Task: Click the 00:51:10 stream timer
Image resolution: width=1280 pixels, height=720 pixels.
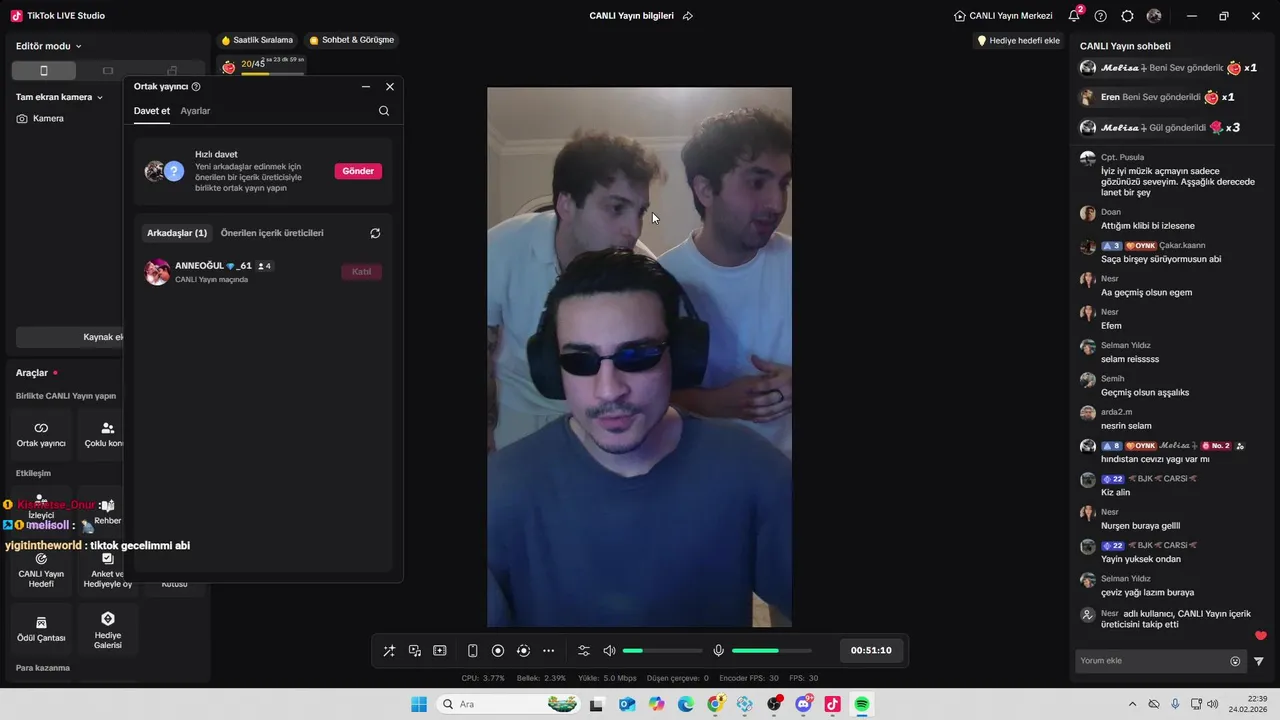Action: pyautogui.click(x=871, y=650)
